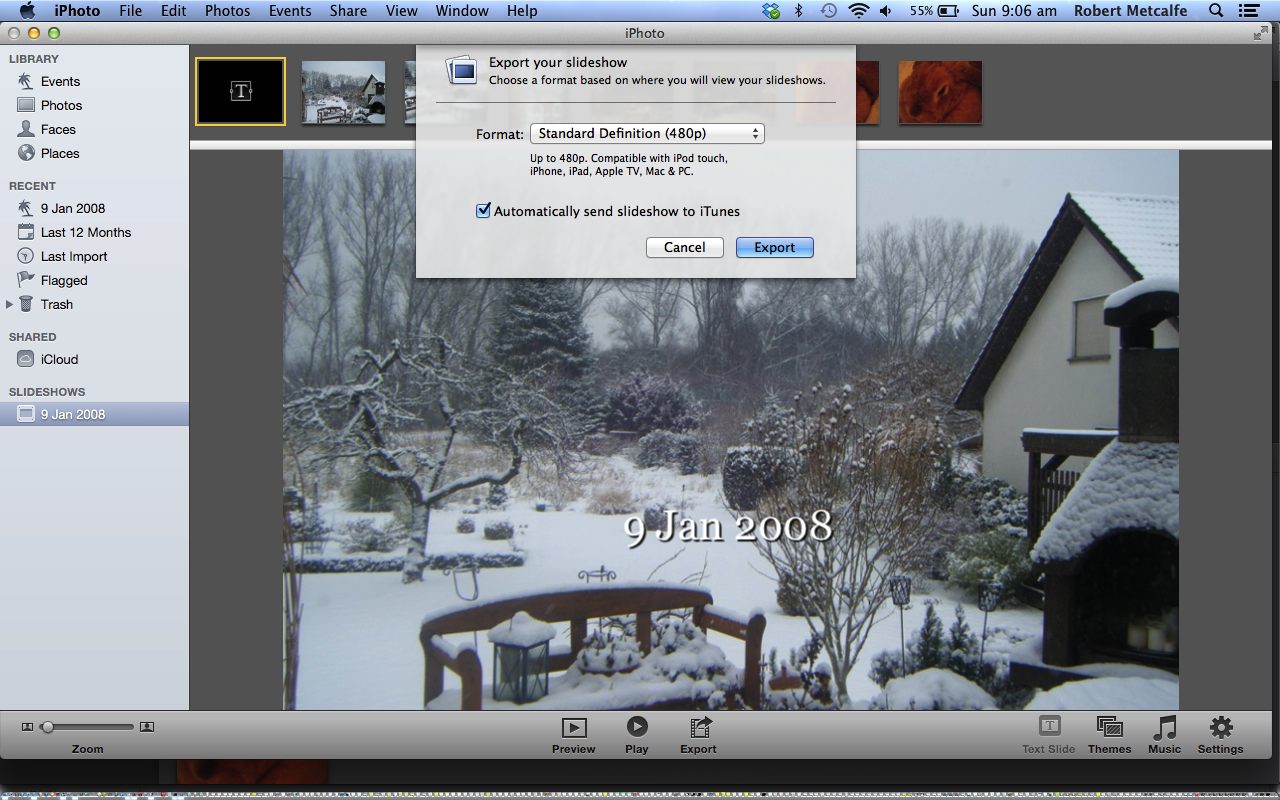The image size is (1280, 800).
Task: Open the Wi-Fi status menu
Action: [x=858, y=11]
